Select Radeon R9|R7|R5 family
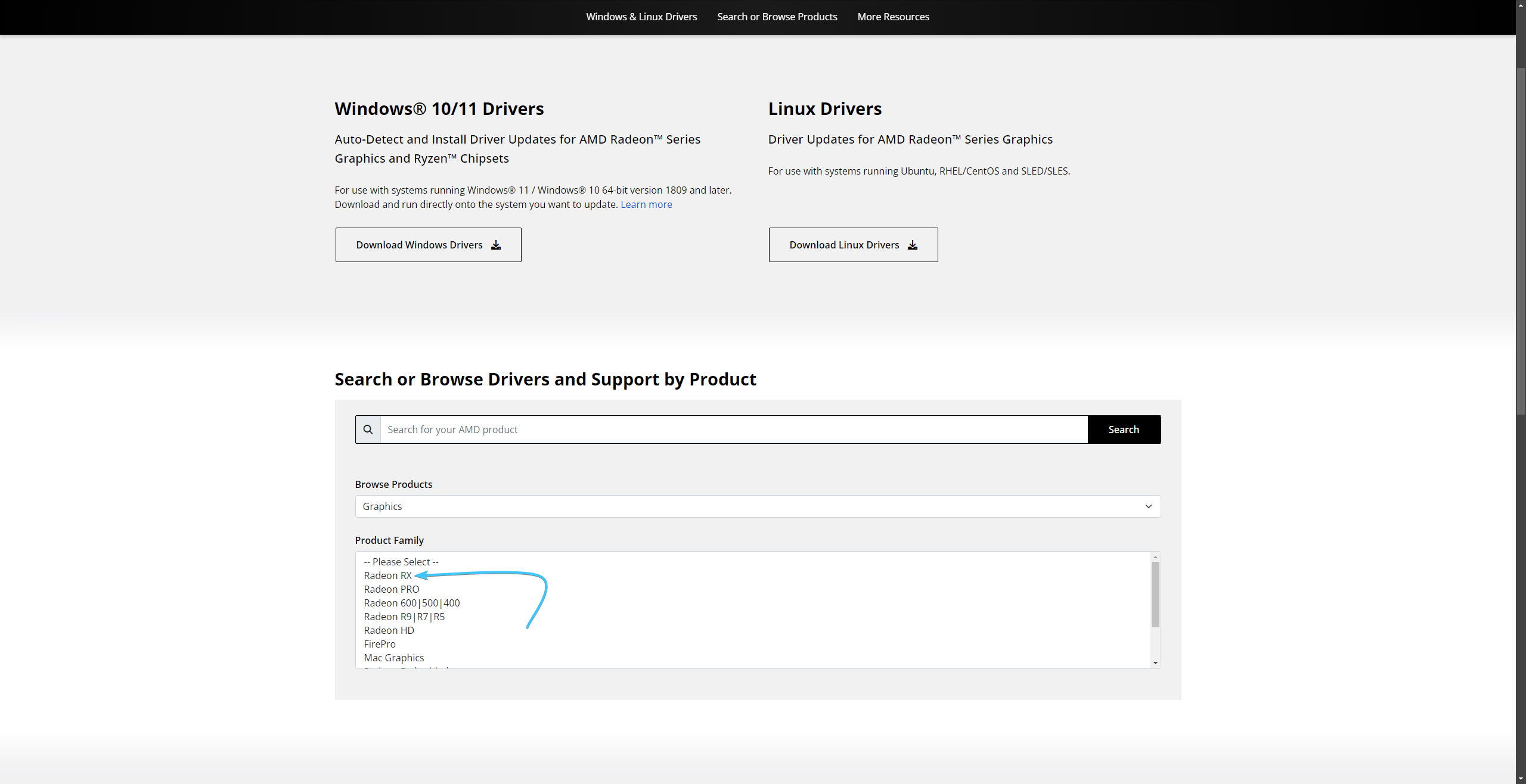 tap(404, 617)
